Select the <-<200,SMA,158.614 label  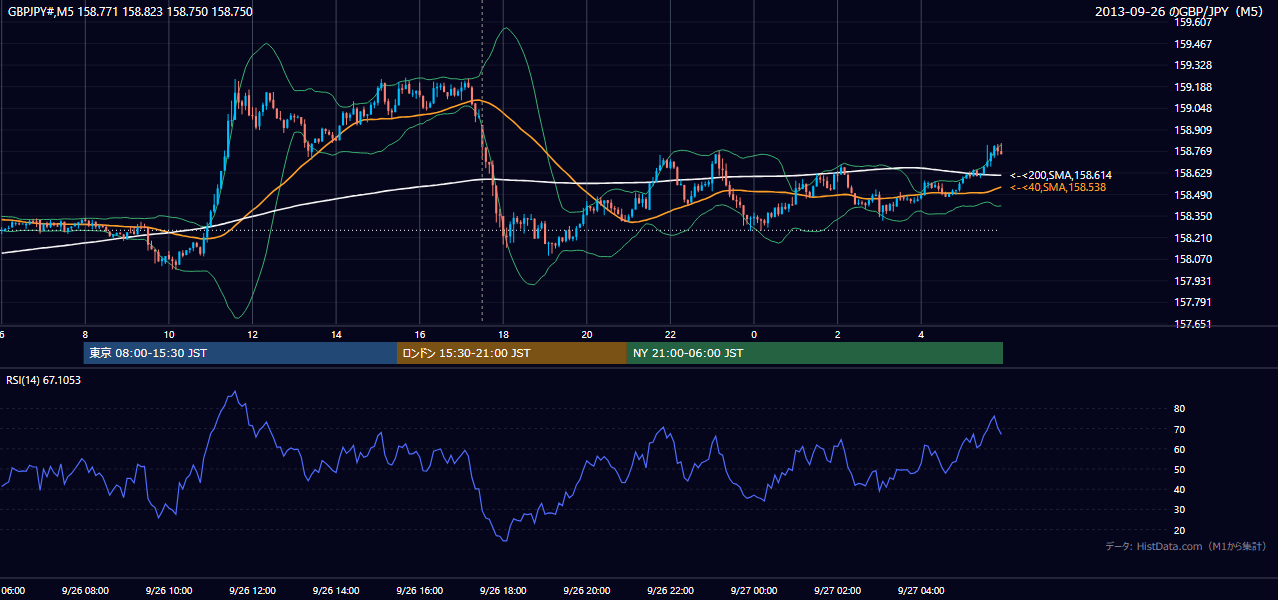[x=1060, y=175]
